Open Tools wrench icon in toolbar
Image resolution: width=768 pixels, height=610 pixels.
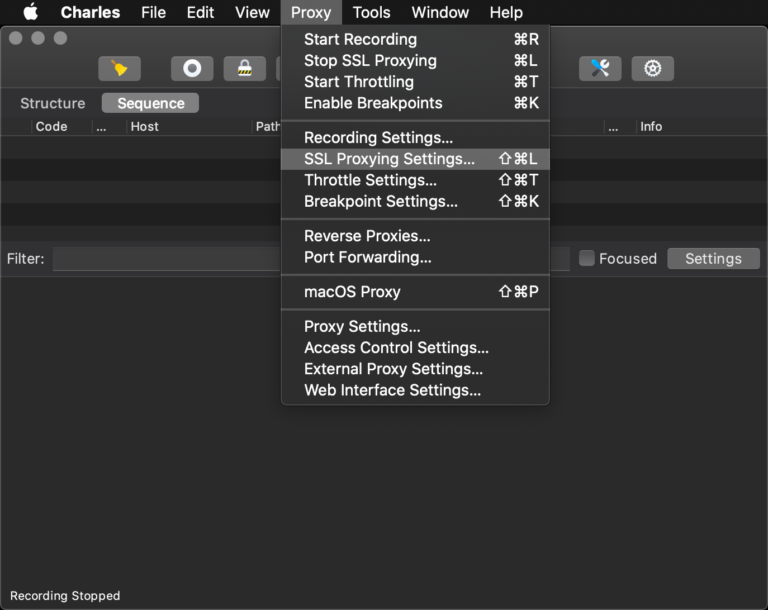pyautogui.click(x=600, y=69)
